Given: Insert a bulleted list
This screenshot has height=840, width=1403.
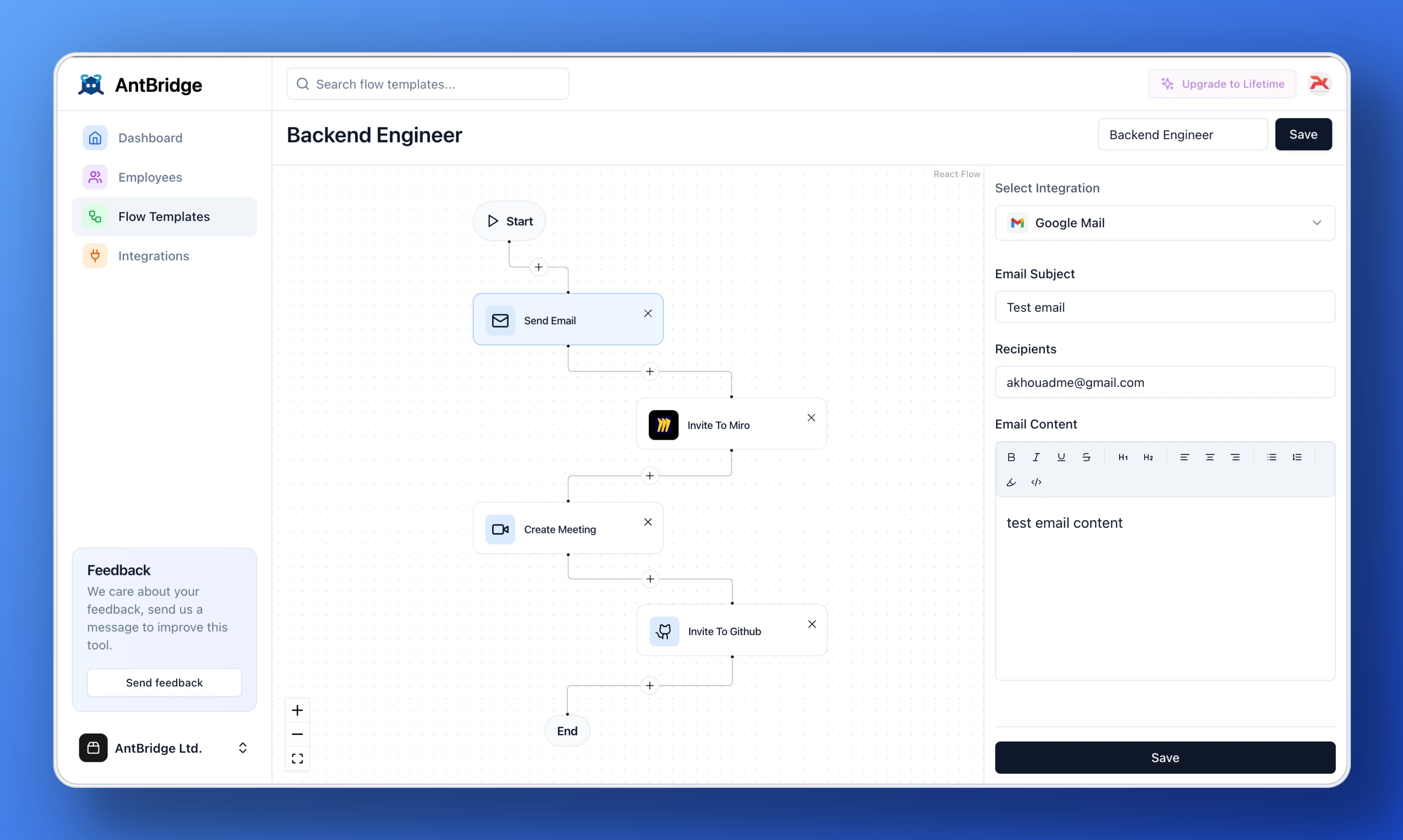Looking at the screenshot, I should (x=1272, y=457).
